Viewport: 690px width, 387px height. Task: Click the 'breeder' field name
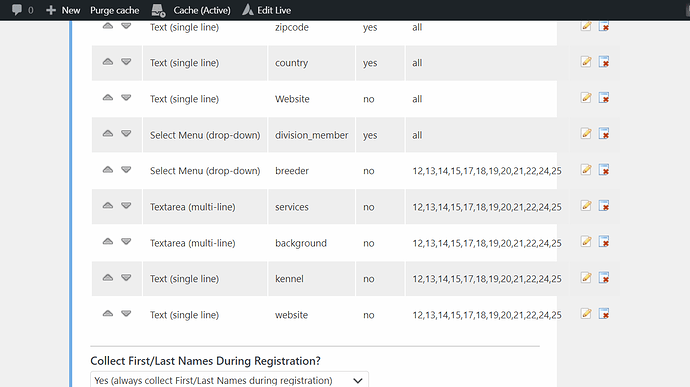[292, 171]
